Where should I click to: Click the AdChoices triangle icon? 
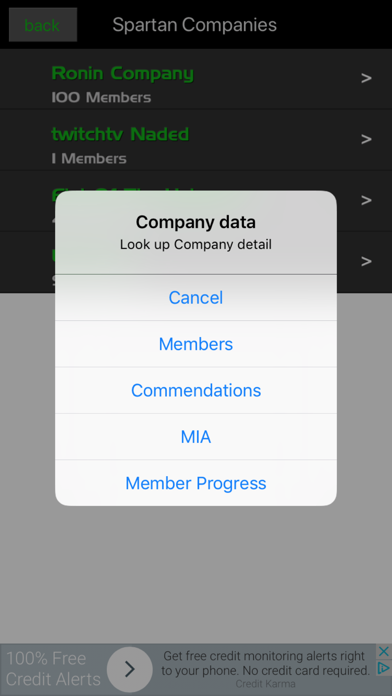(x=384, y=668)
